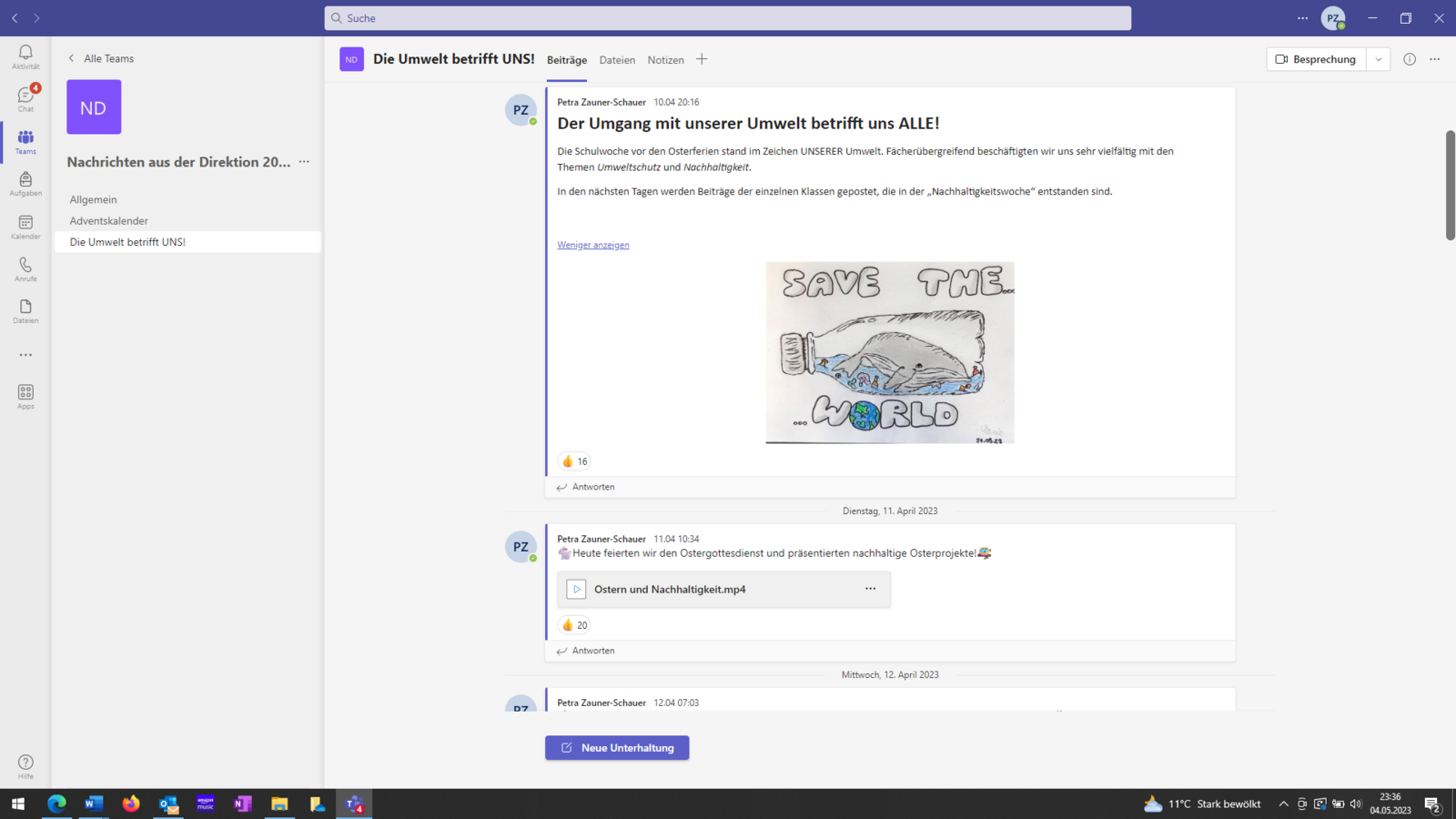Open Chat in the left sidebar
The height and width of the screenshot is (819, 1456).
(x=25, y=98)
